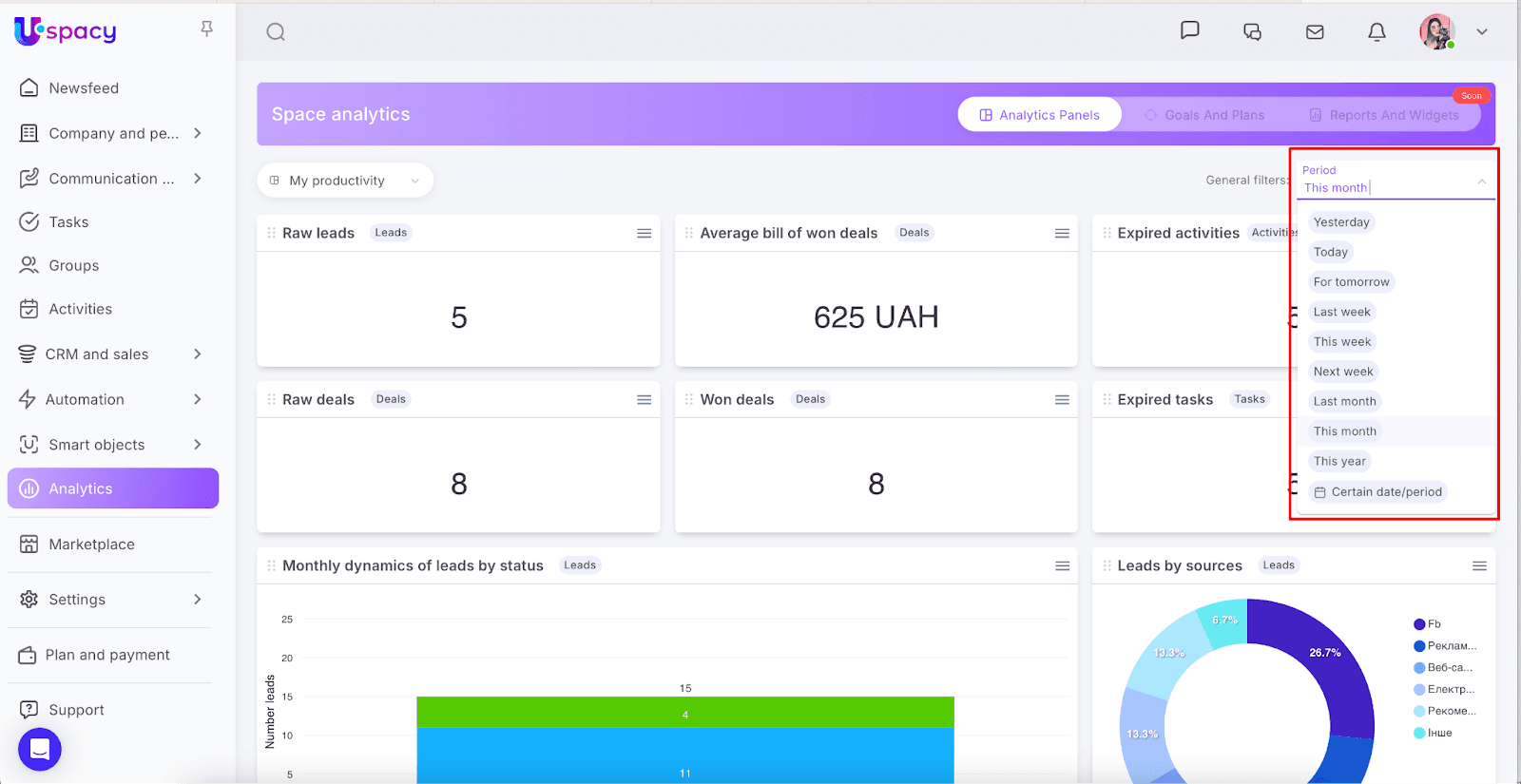Open the Won deals widget menu icon

(x=1062, y=400)
